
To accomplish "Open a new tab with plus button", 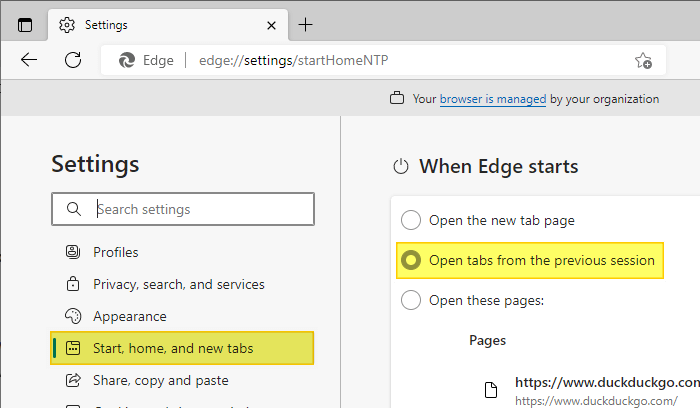I will click(x=305, y=25).
